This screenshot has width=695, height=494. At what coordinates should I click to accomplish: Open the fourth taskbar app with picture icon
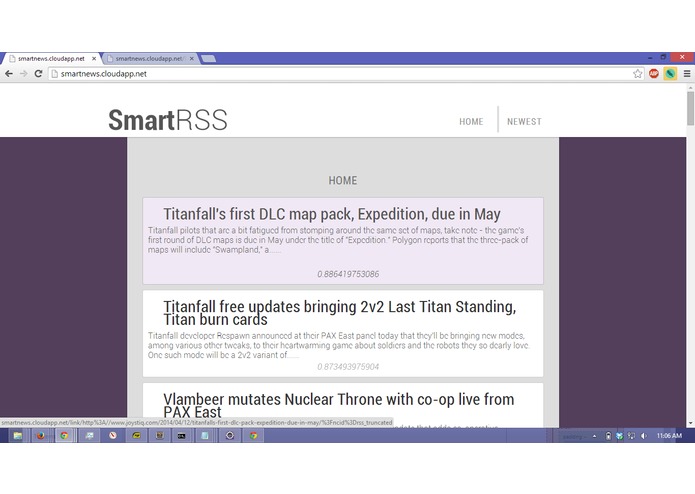point(89,436)
